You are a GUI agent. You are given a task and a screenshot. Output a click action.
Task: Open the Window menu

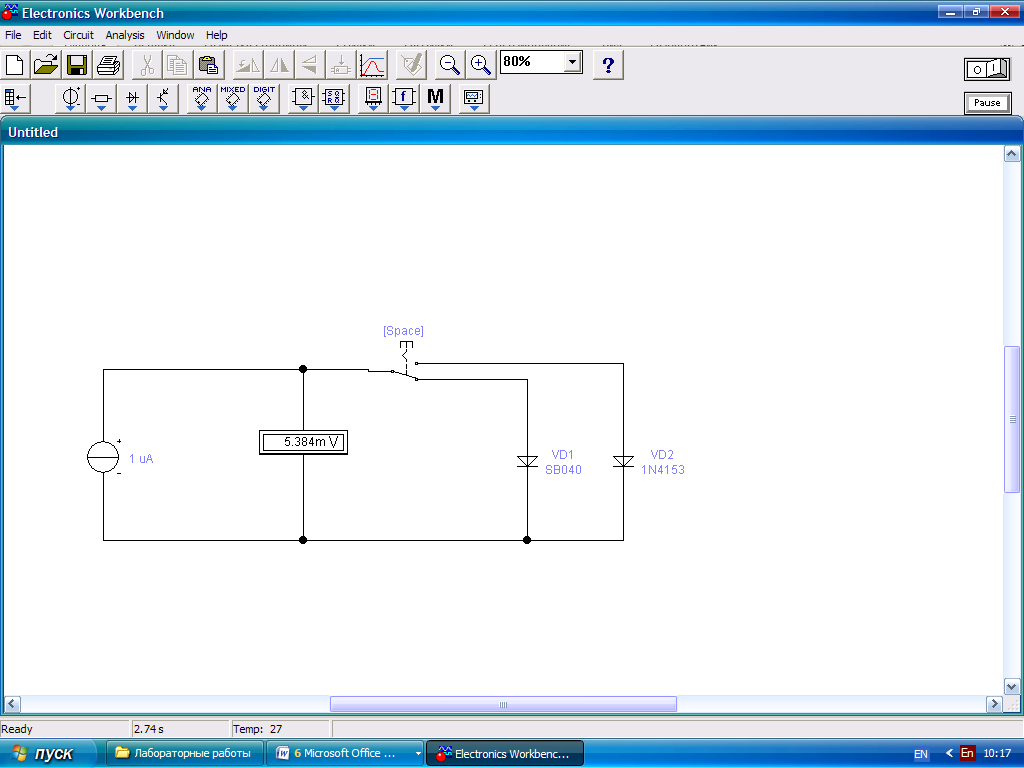[x=175, y=35]
